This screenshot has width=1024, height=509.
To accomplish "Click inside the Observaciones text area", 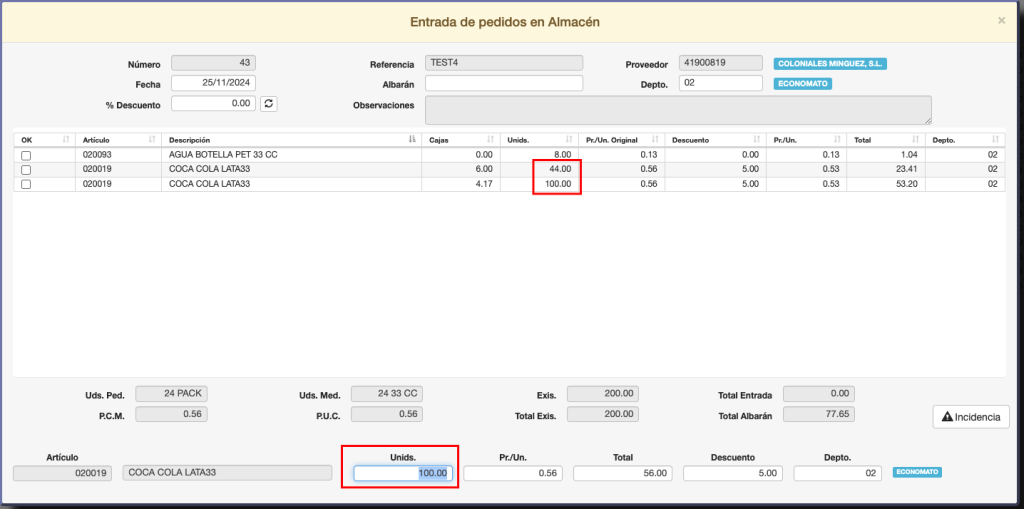I will 678,109.
